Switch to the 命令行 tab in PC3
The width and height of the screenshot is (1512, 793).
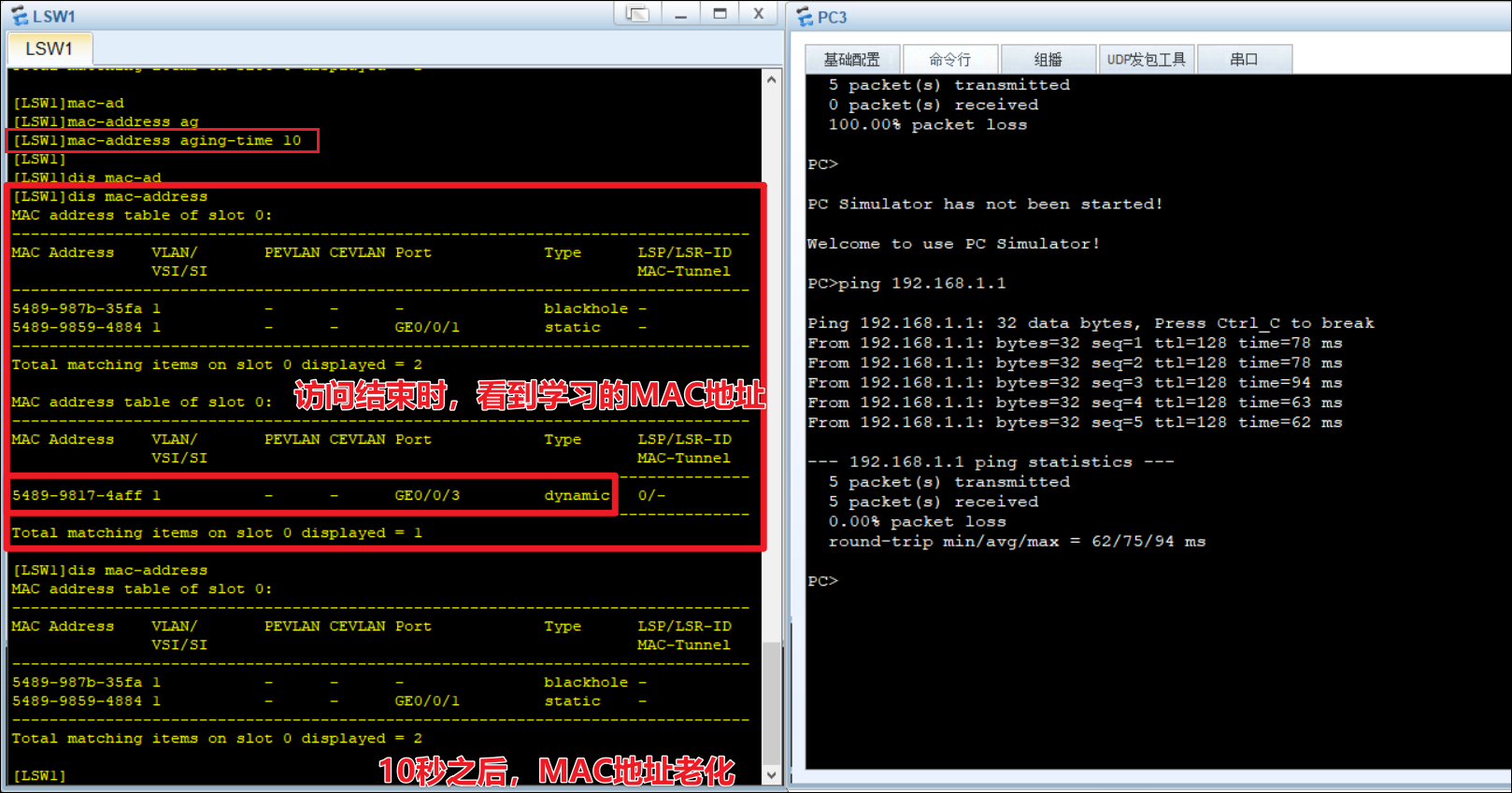point(950,59)
